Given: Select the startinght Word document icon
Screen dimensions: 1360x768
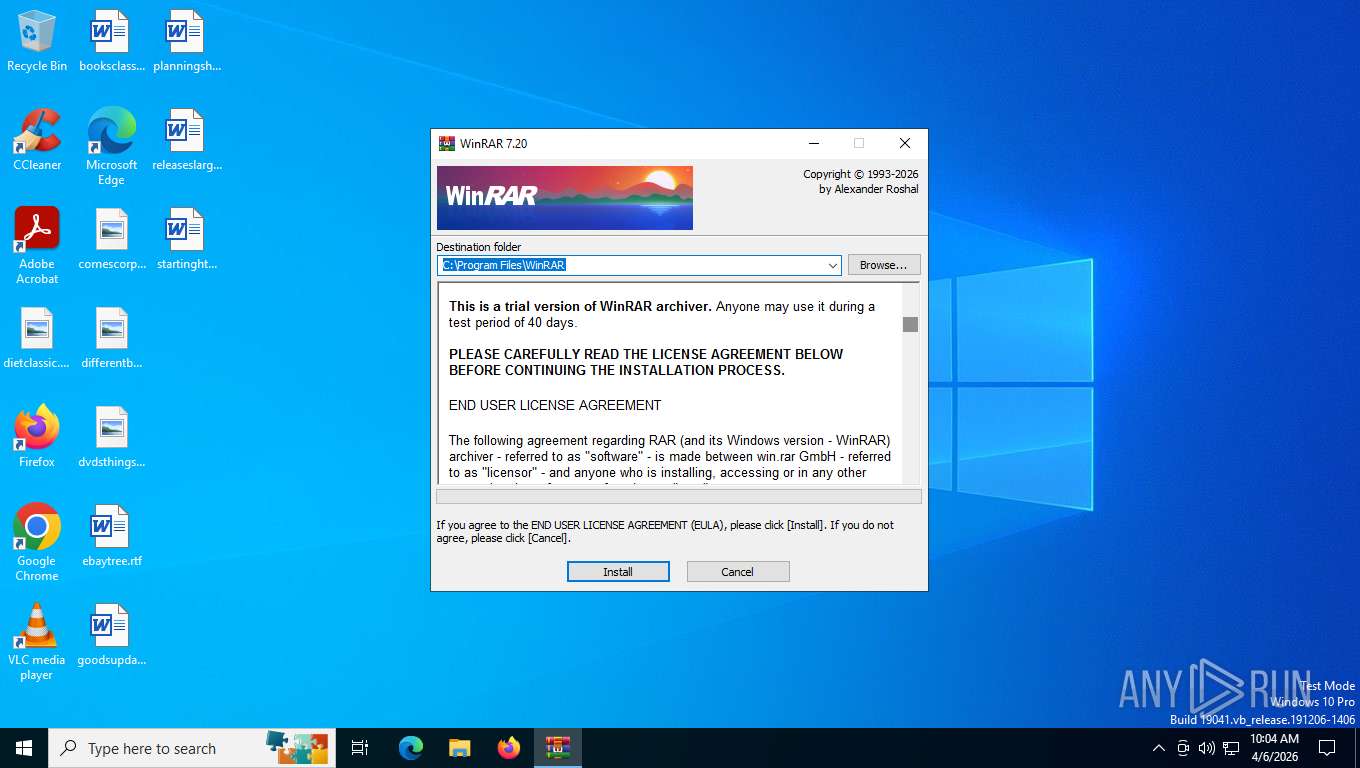Looking at the screenshot, I should point(186,239).
